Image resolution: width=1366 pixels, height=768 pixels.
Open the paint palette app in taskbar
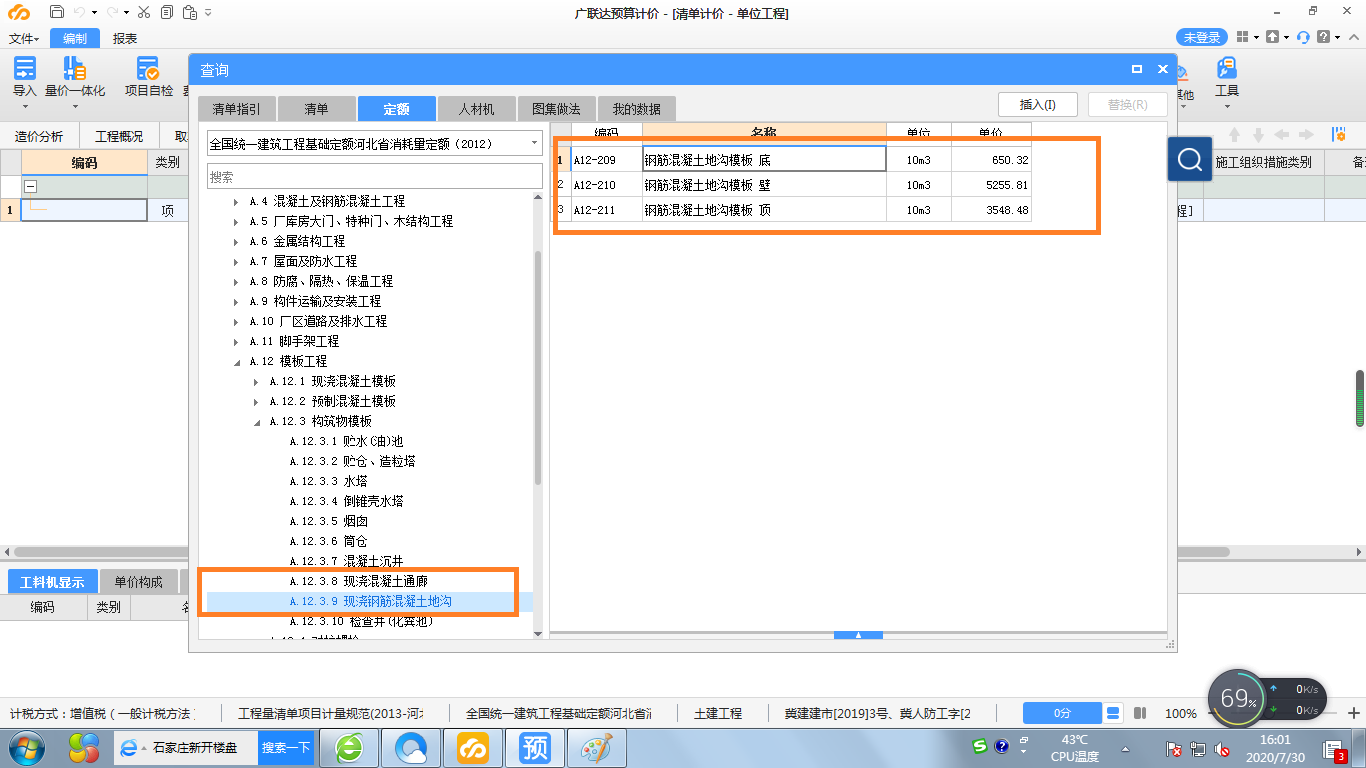point(596,747)
